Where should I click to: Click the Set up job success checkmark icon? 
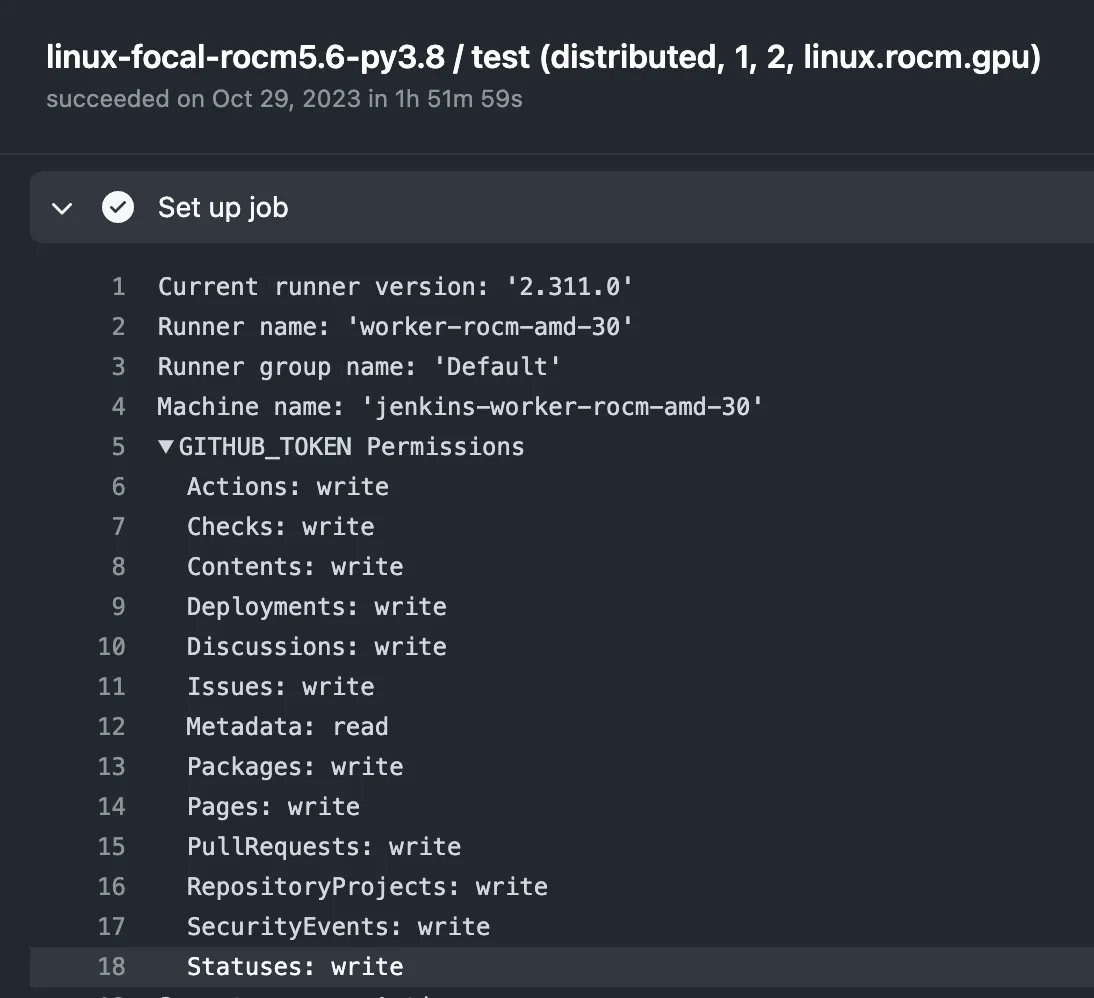coord(118,208)
